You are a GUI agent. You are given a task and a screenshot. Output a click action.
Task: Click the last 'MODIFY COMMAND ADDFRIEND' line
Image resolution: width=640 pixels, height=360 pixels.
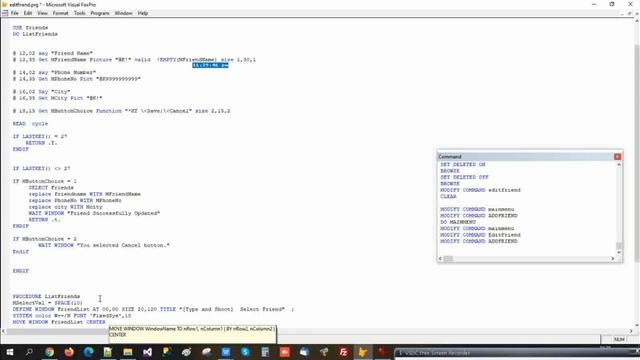point(479,241)
